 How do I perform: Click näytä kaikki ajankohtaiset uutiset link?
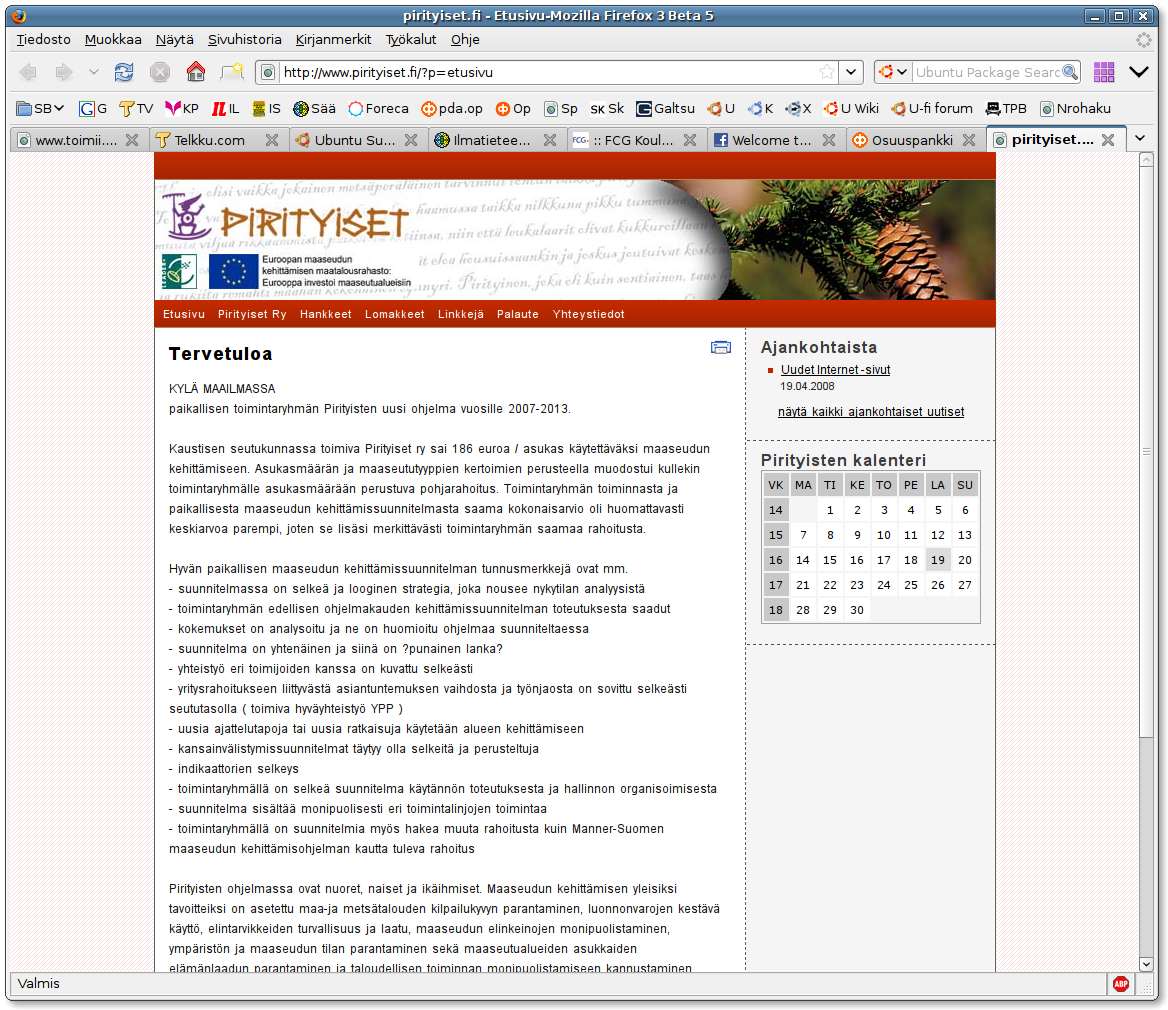pos(871,412)
